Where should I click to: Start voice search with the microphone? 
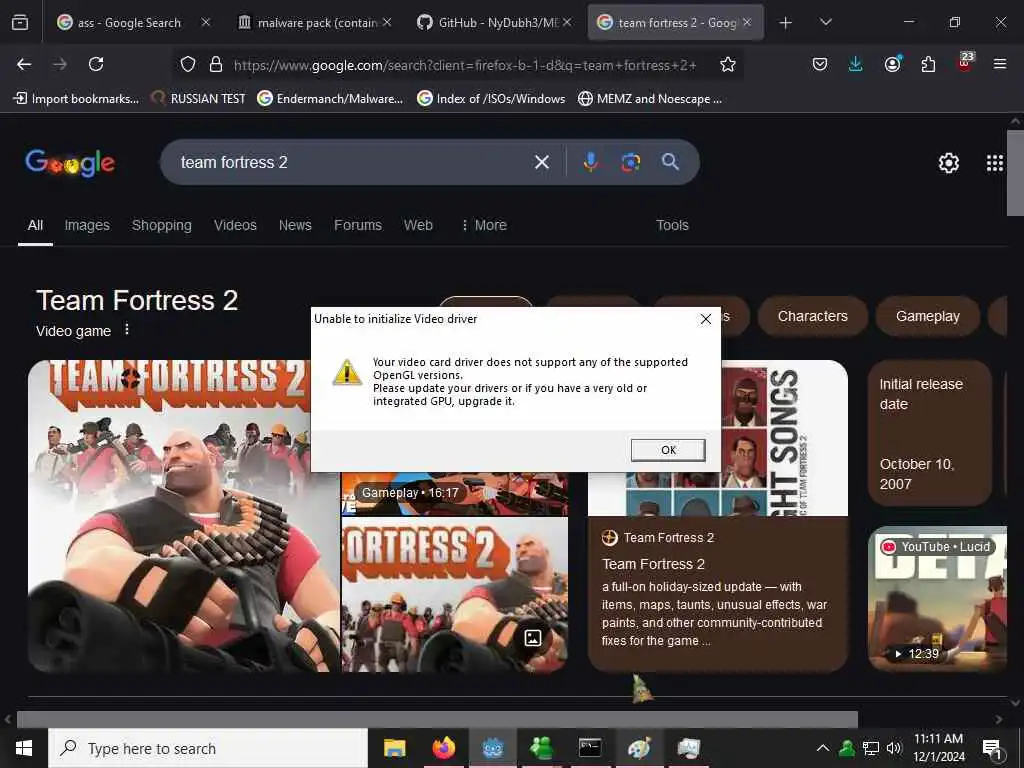tap(590, 162)
